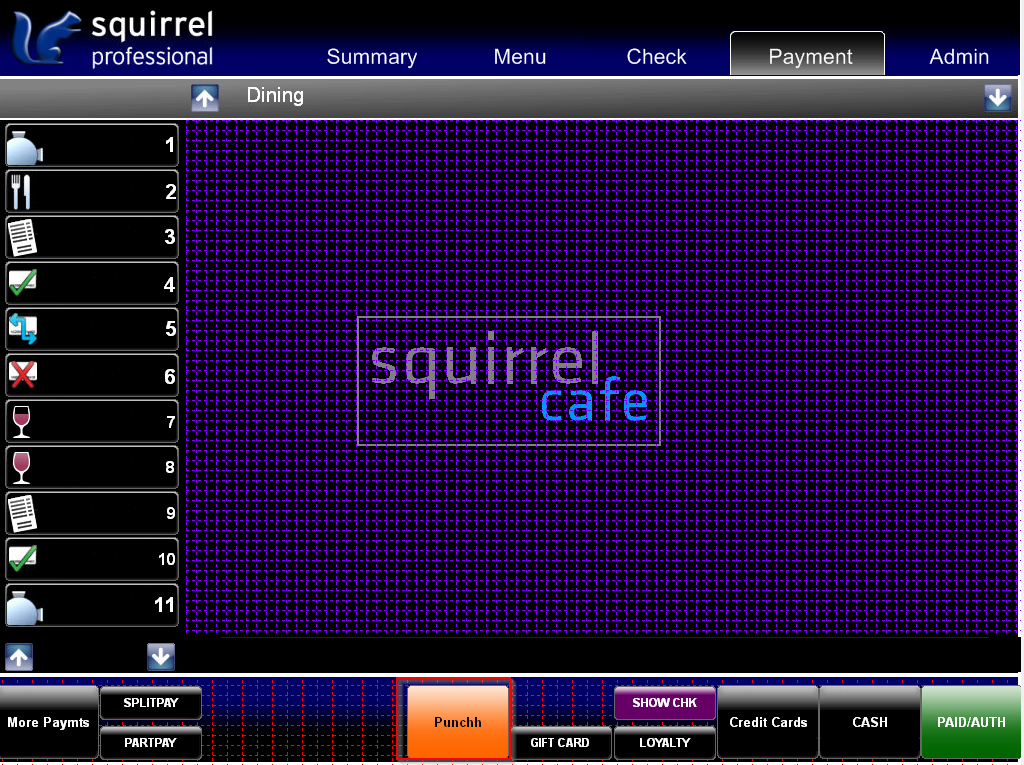Click the up arrow beside Dining
Screen dimensions: 1024x765
pyautogui.click(x=205, y=99)
